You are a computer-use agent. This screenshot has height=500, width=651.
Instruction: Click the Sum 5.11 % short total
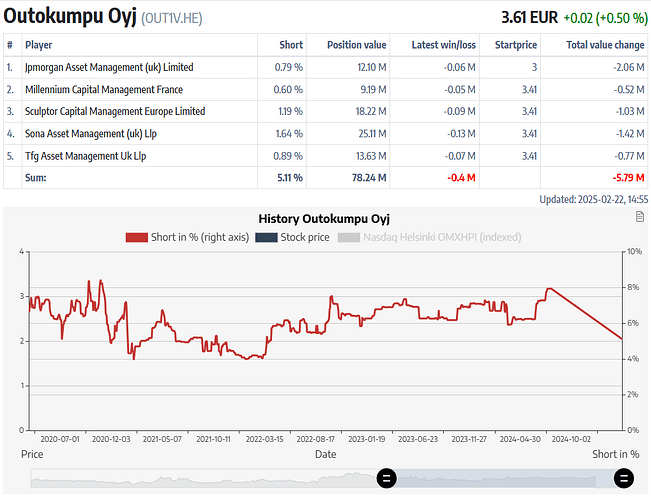[290, 178]
